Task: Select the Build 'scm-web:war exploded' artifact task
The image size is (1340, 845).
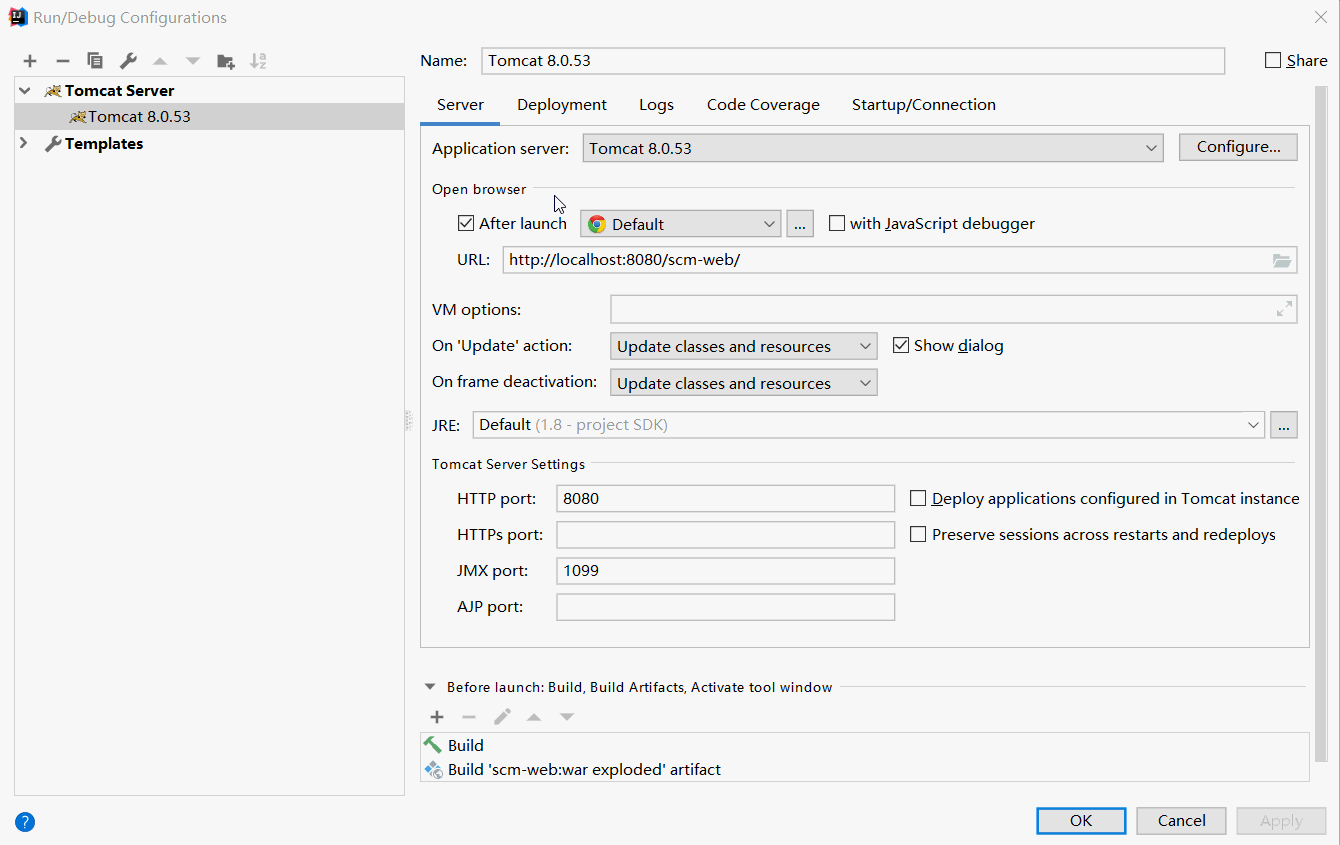Action: (585, 769)
